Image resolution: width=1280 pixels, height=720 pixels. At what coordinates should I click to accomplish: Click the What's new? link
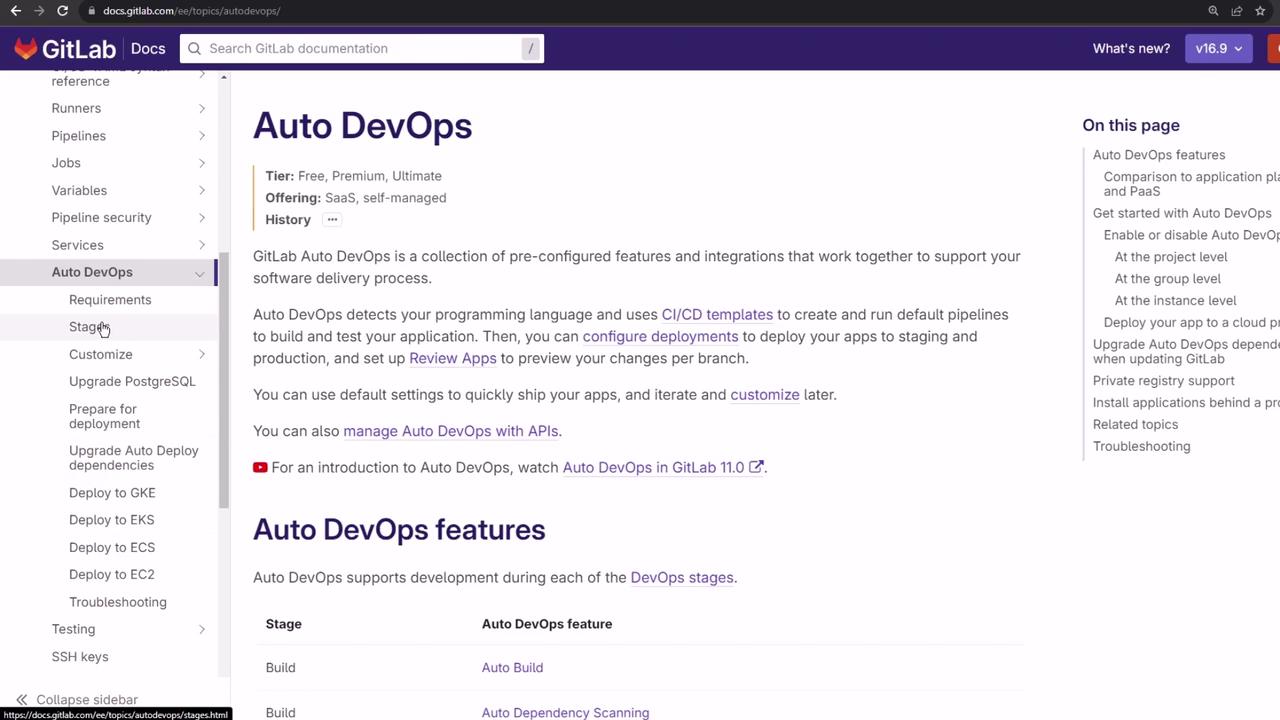pos(1131,48)
